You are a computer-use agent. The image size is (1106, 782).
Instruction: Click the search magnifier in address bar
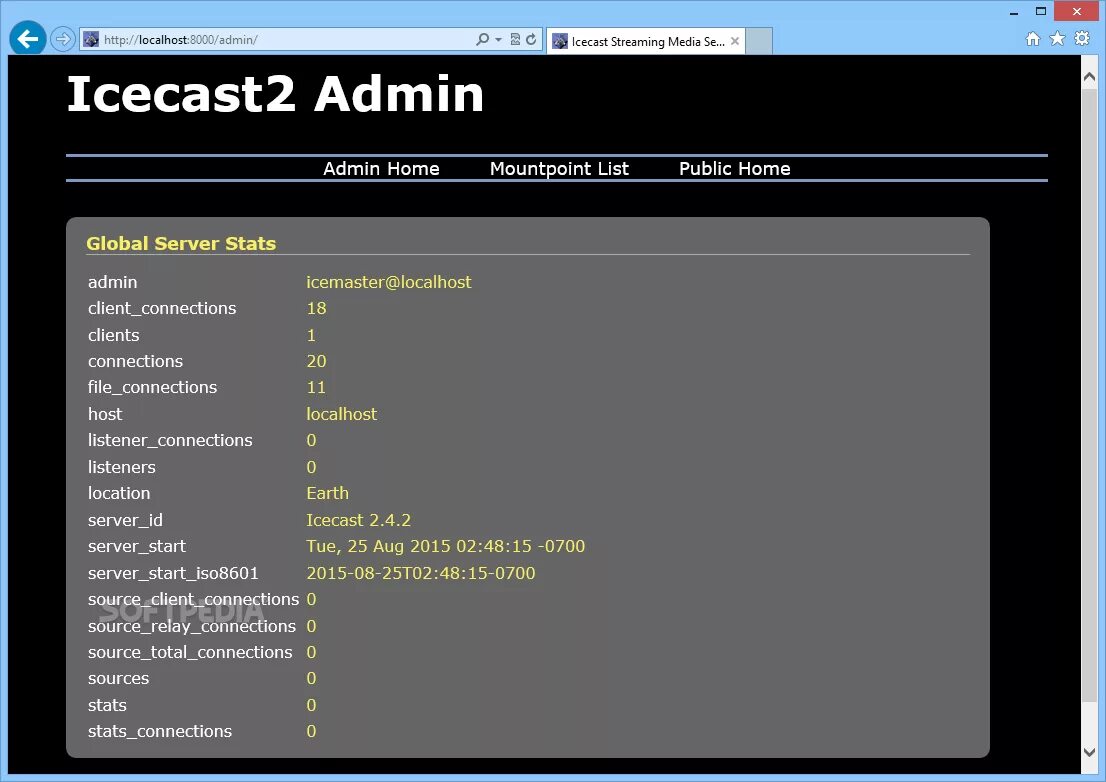[x=482, y=39]
